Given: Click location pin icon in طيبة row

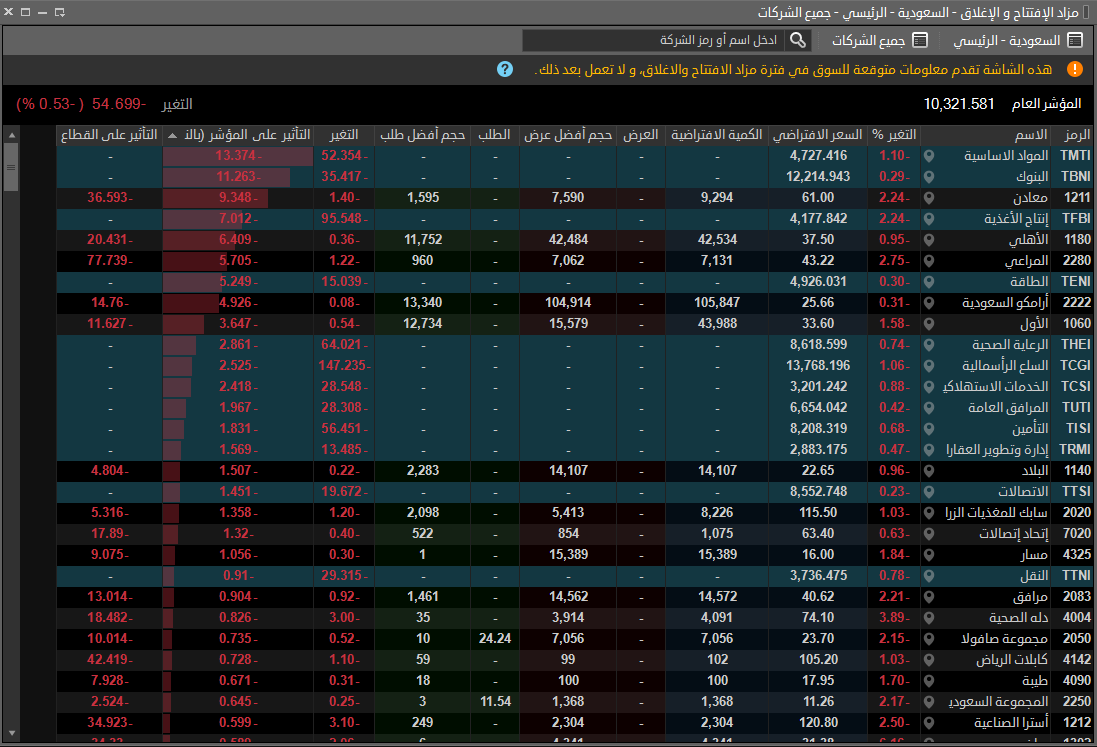Looking at the screenshot, I should click(x=928, y=681).
